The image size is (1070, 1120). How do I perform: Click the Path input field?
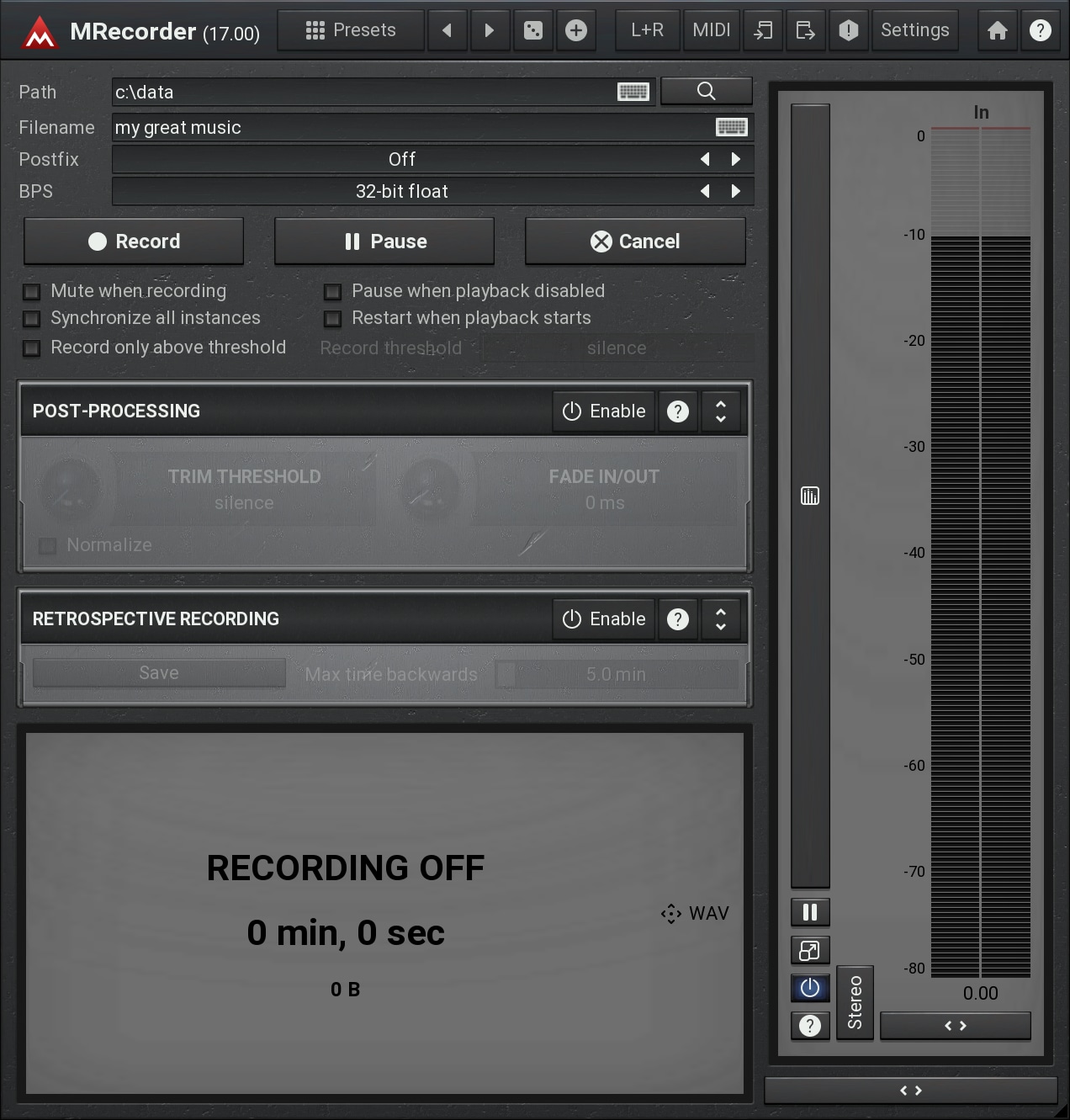pos(362,92)
